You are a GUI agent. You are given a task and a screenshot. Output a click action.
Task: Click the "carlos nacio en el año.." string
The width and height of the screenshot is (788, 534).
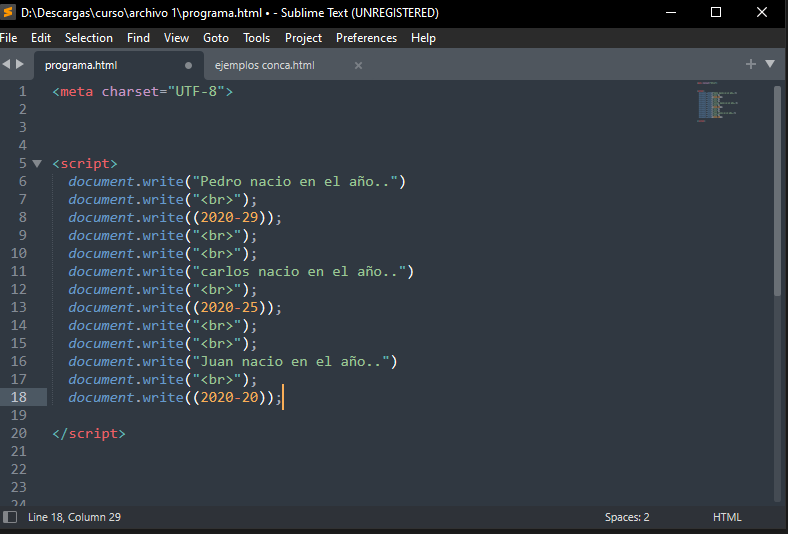point(299,271)
